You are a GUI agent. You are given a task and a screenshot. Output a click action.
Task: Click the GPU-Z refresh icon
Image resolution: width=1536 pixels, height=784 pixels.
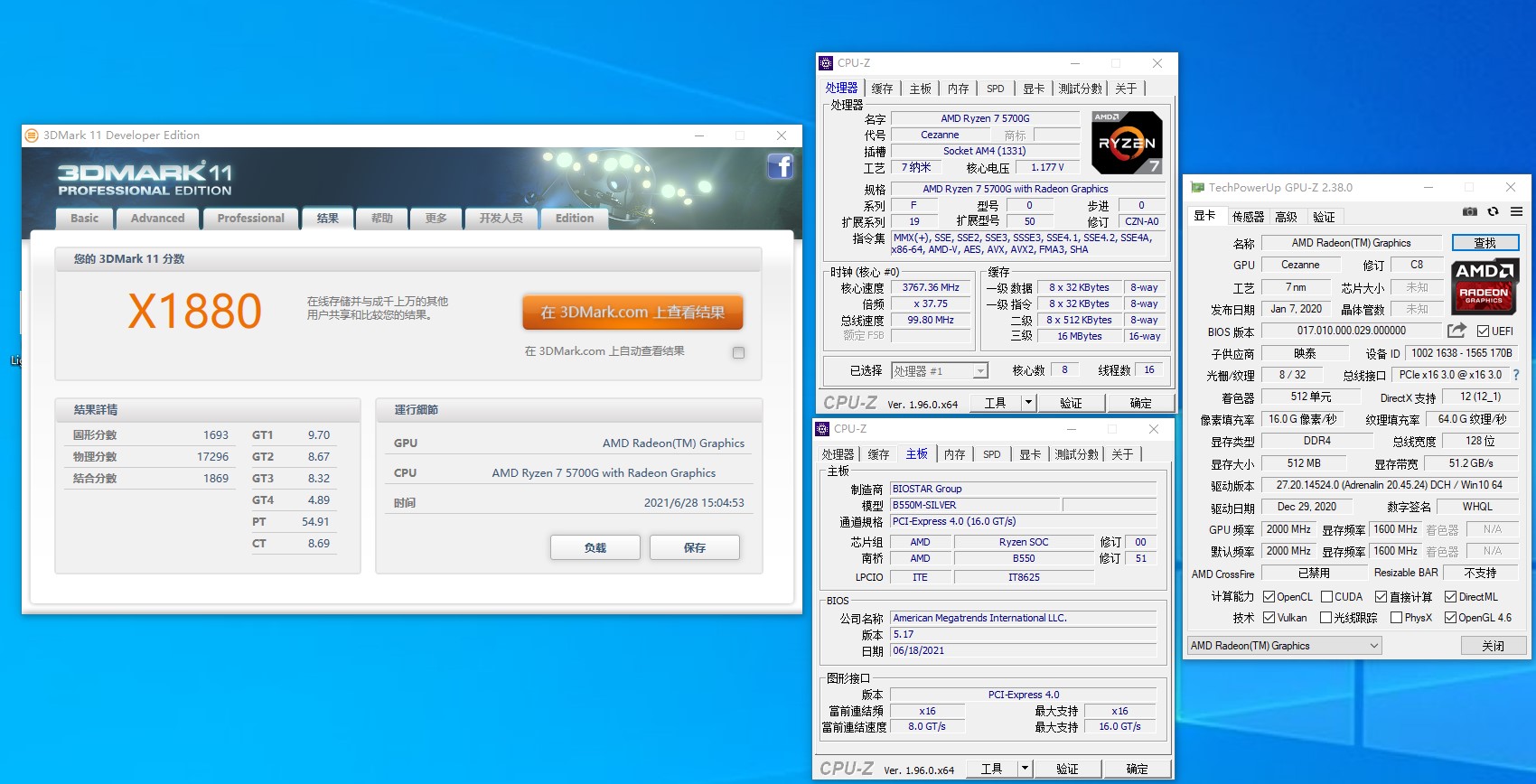[1494, 211]
